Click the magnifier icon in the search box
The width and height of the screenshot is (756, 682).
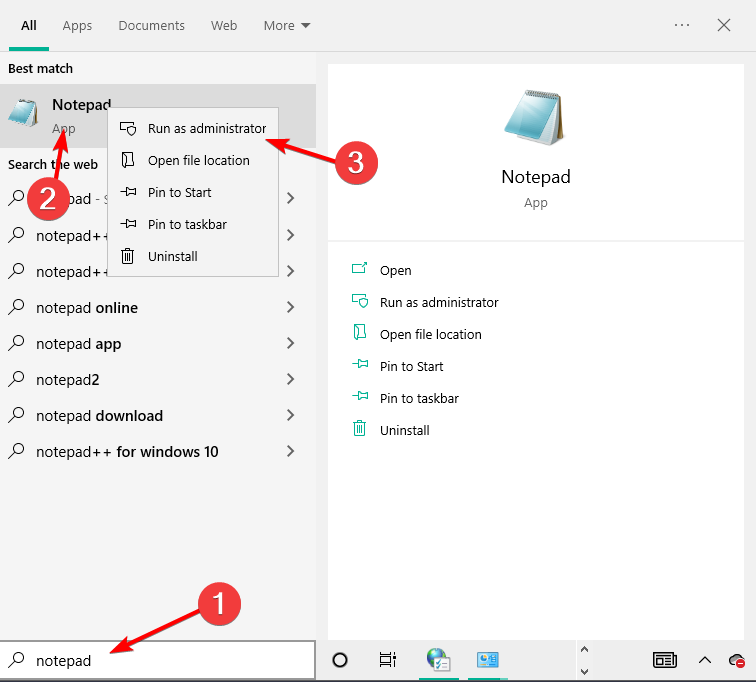pyautogui.click(x=16, y=659)
